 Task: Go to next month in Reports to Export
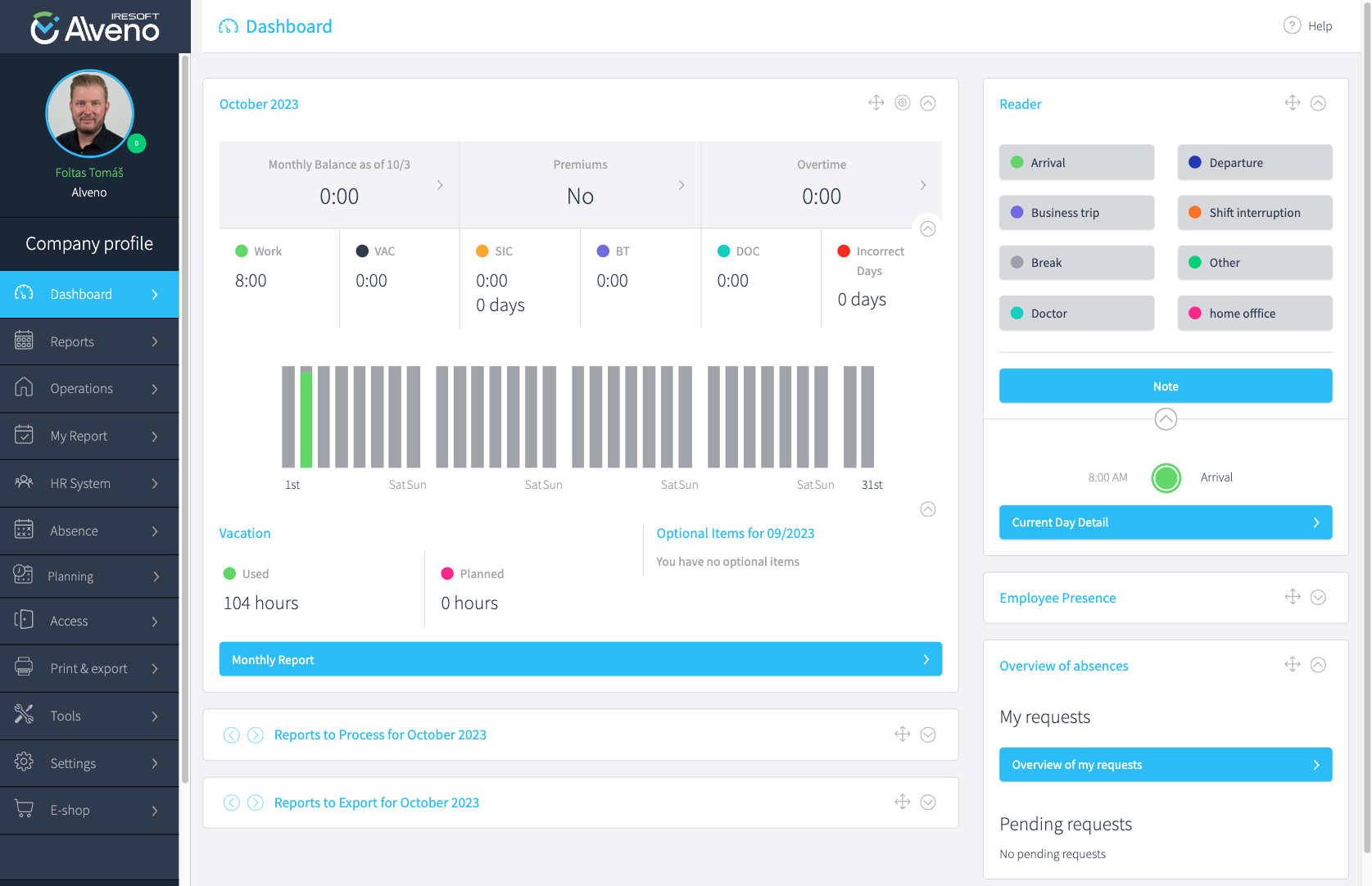256,802
